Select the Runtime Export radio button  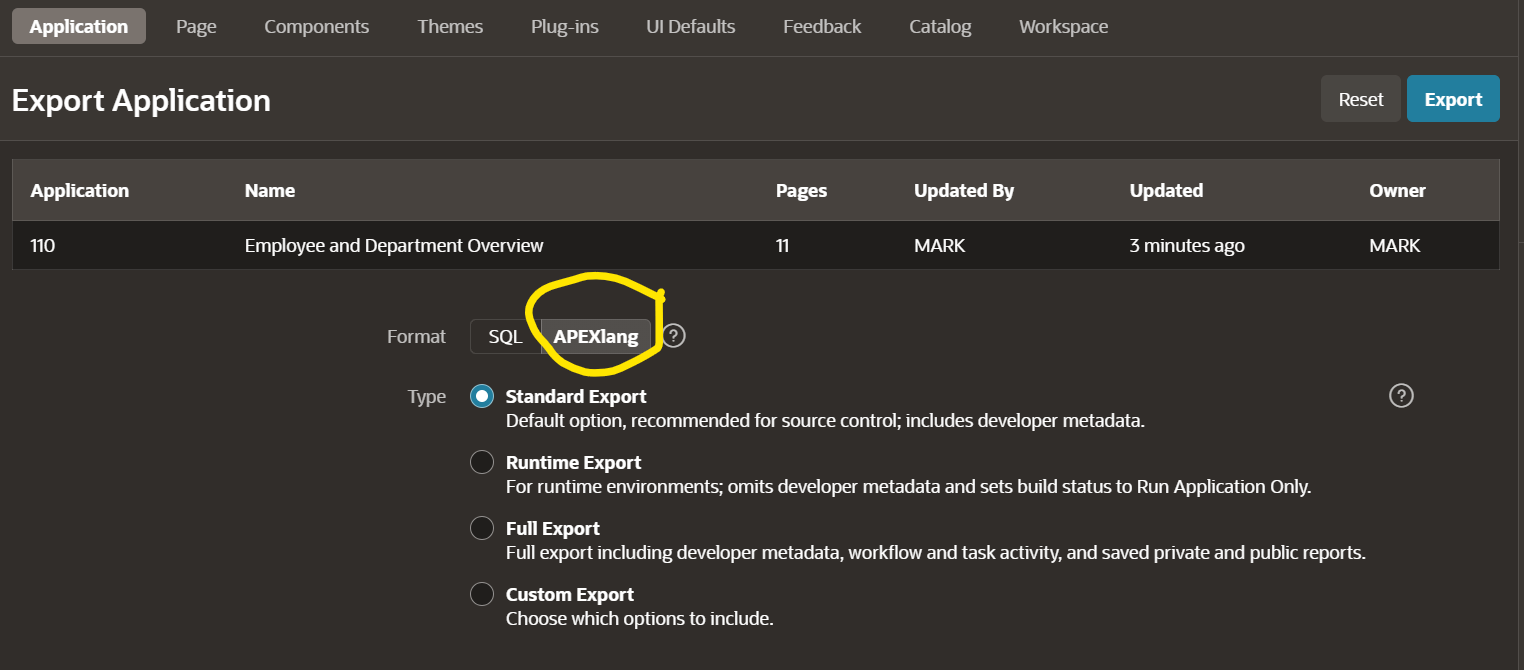click(482, 462)
